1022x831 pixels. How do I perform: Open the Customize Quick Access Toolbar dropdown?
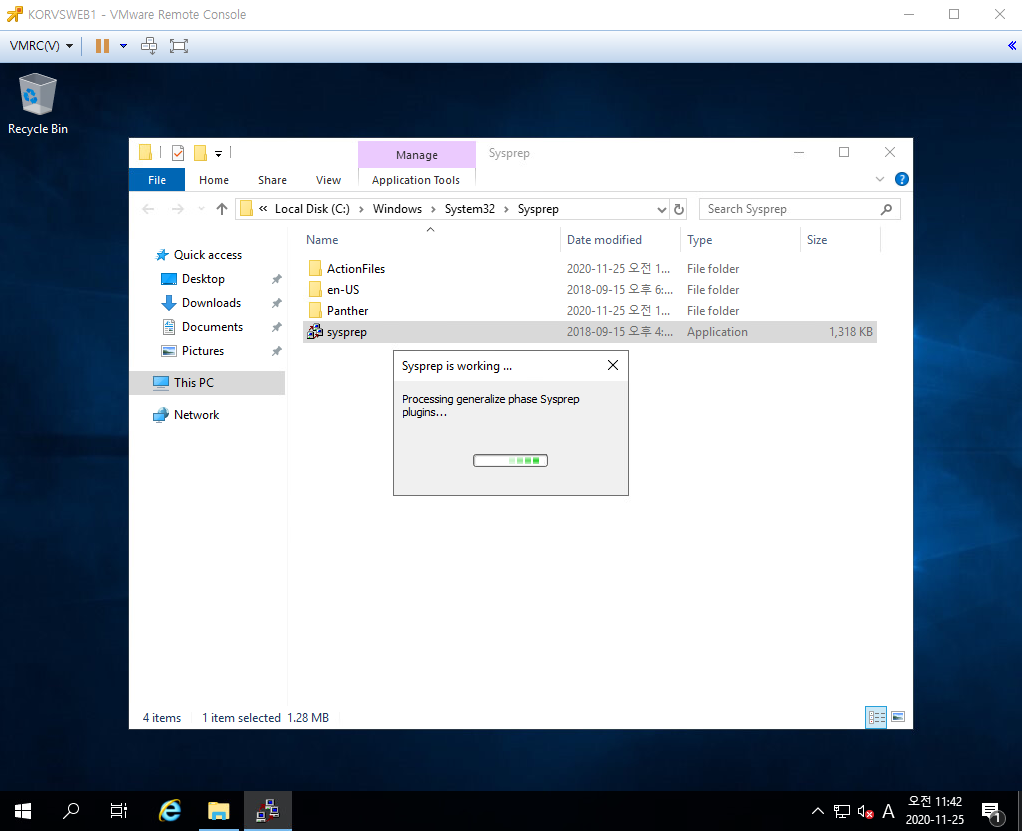(x=218, y=154)
